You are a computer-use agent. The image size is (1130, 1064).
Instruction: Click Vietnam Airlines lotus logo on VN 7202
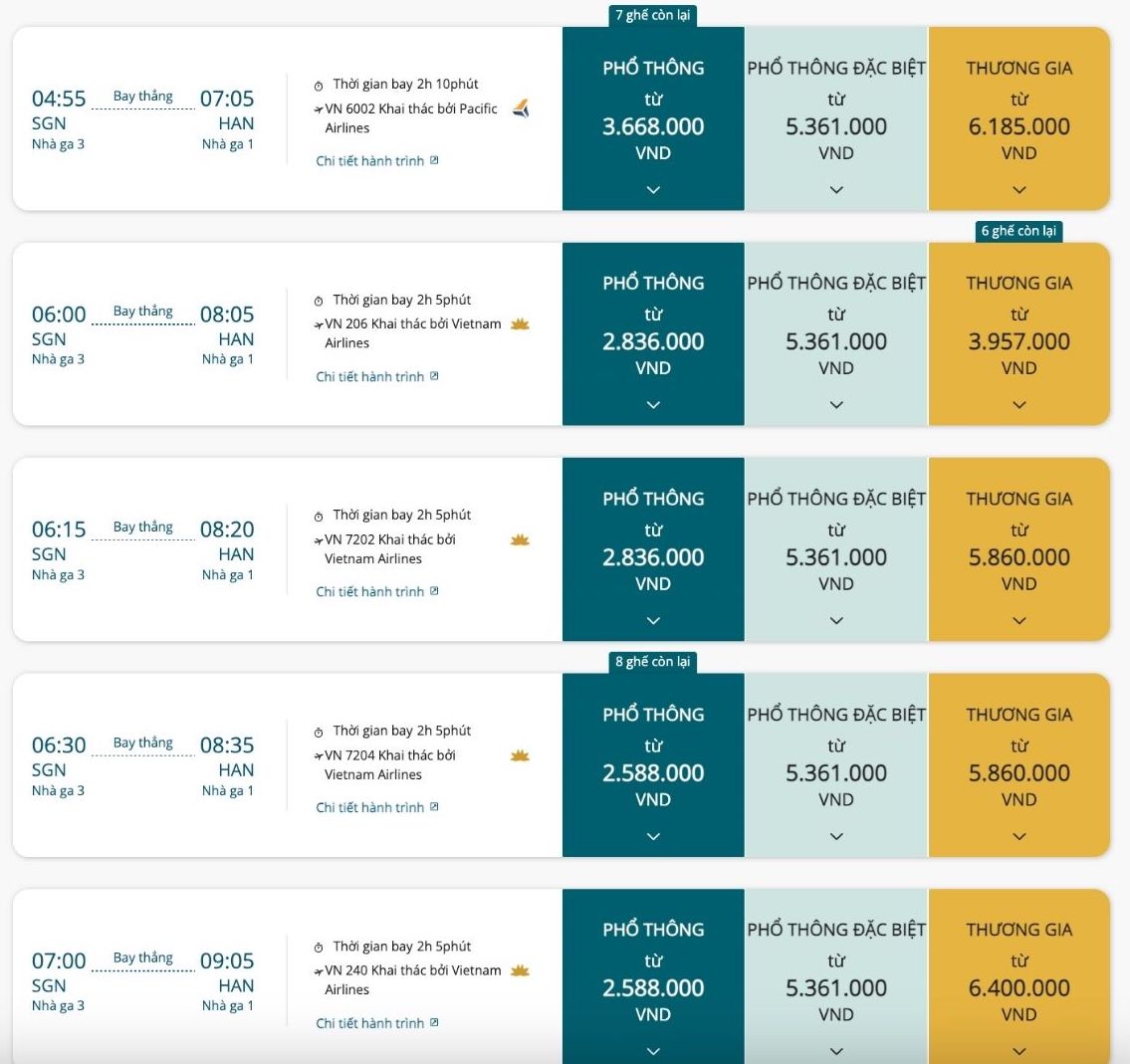(x=520, y=539)
